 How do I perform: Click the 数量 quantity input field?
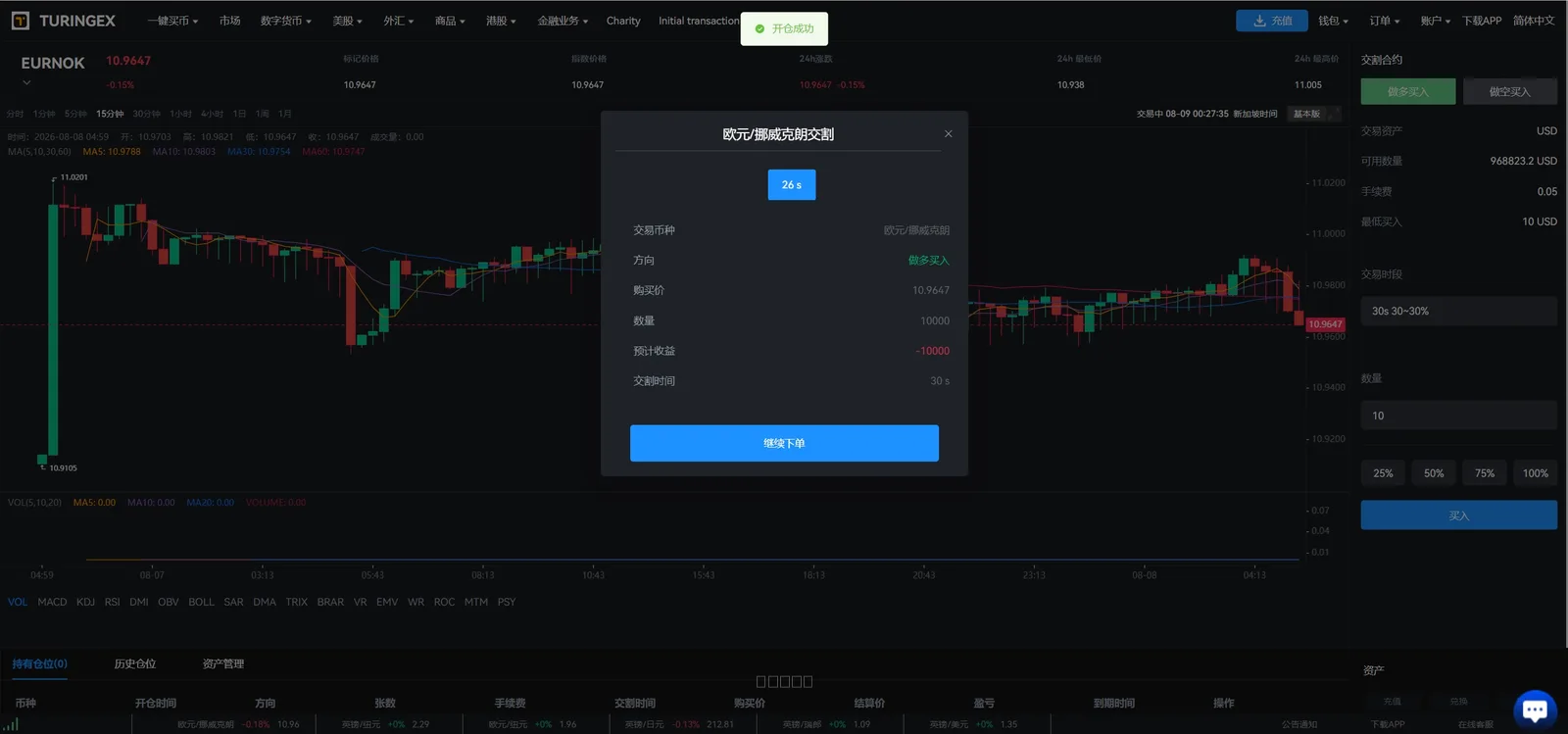point(1458,416)
